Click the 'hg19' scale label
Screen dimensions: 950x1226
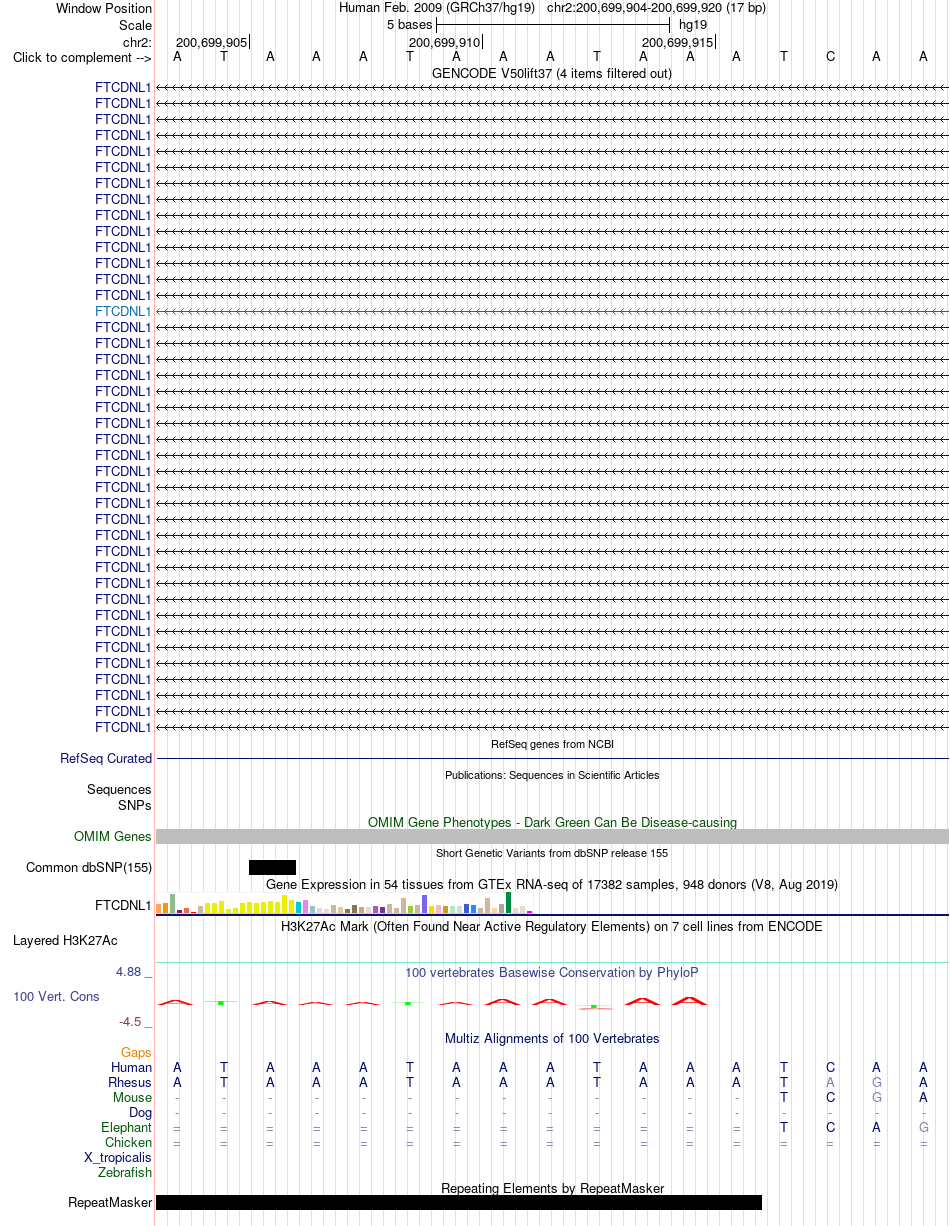point(692,23)
